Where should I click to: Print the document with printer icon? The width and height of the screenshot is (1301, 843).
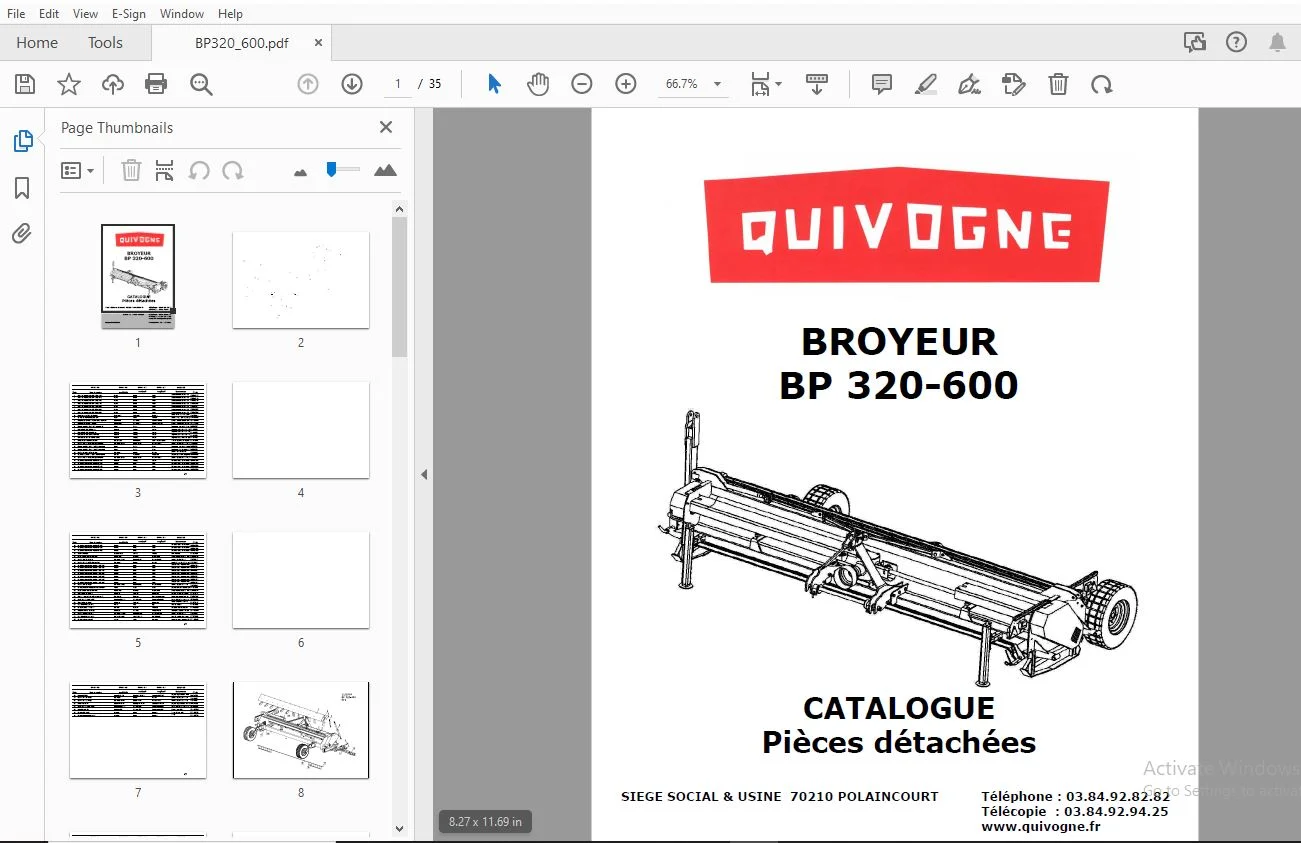tap(156, 84)
